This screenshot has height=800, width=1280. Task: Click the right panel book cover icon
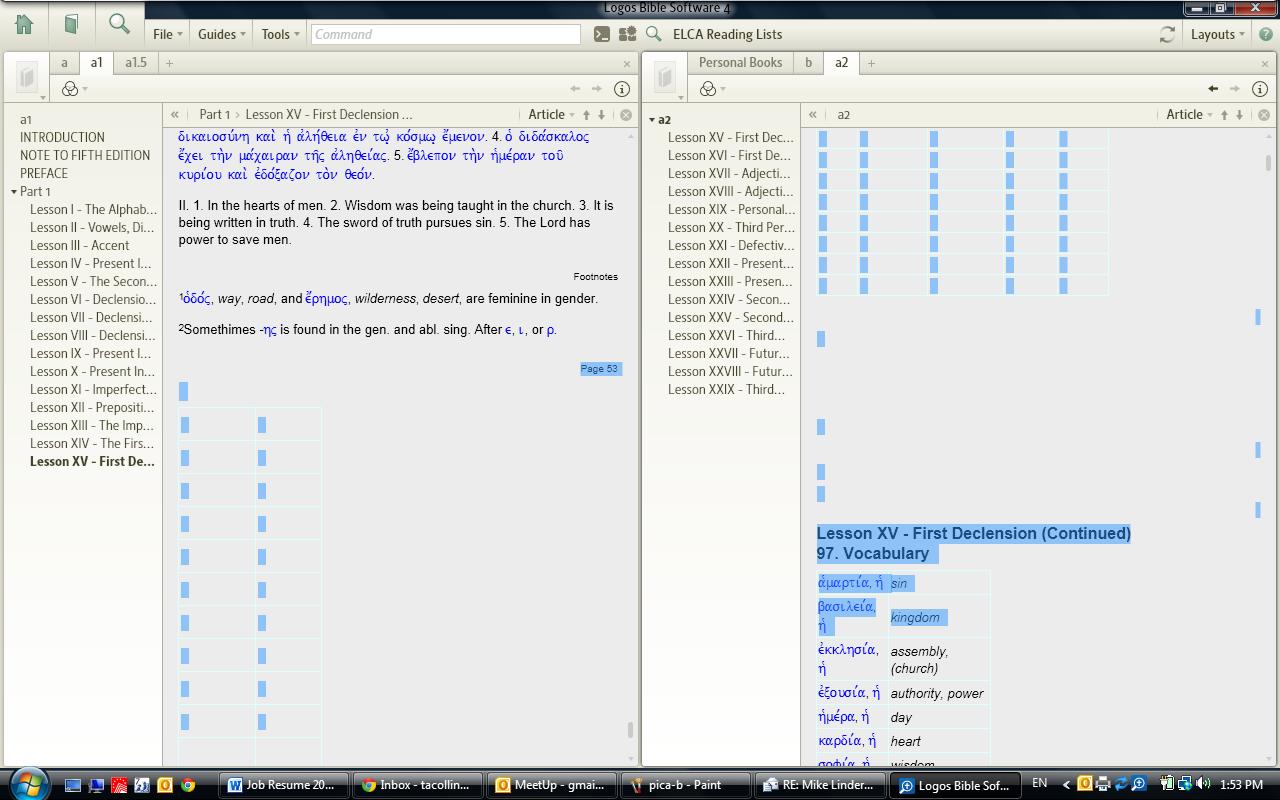(x=665, y=77)
